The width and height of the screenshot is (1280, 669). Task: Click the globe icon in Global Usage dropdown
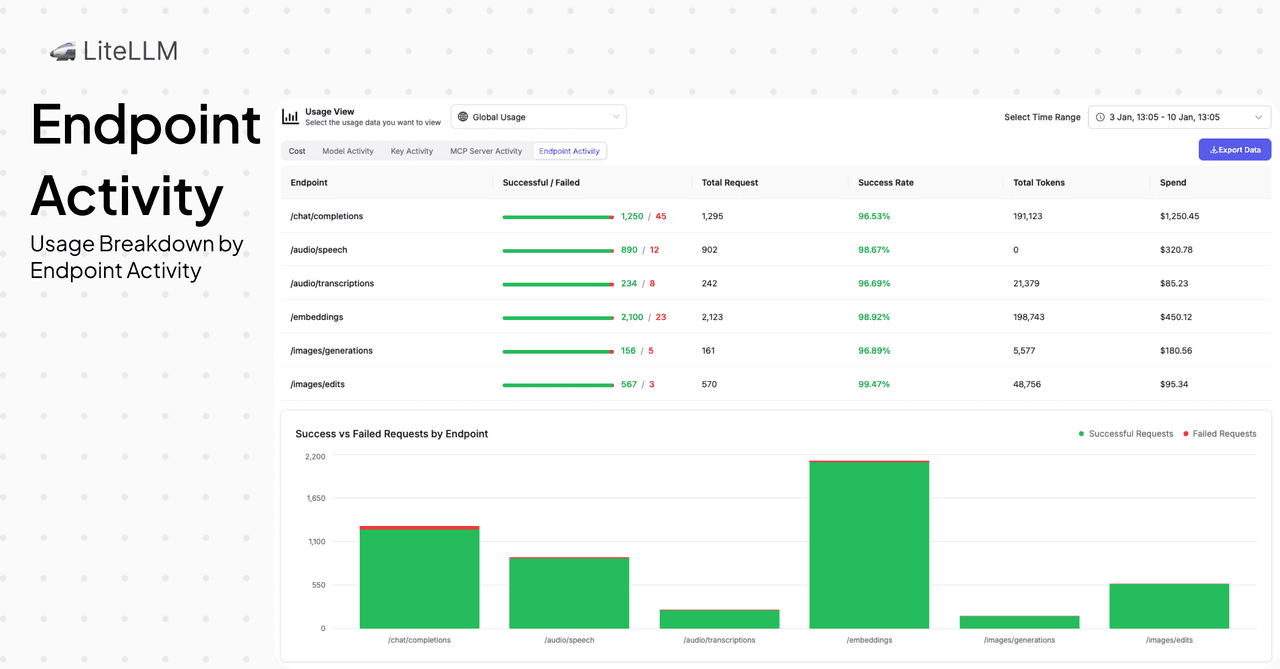(x=463, y=117)
